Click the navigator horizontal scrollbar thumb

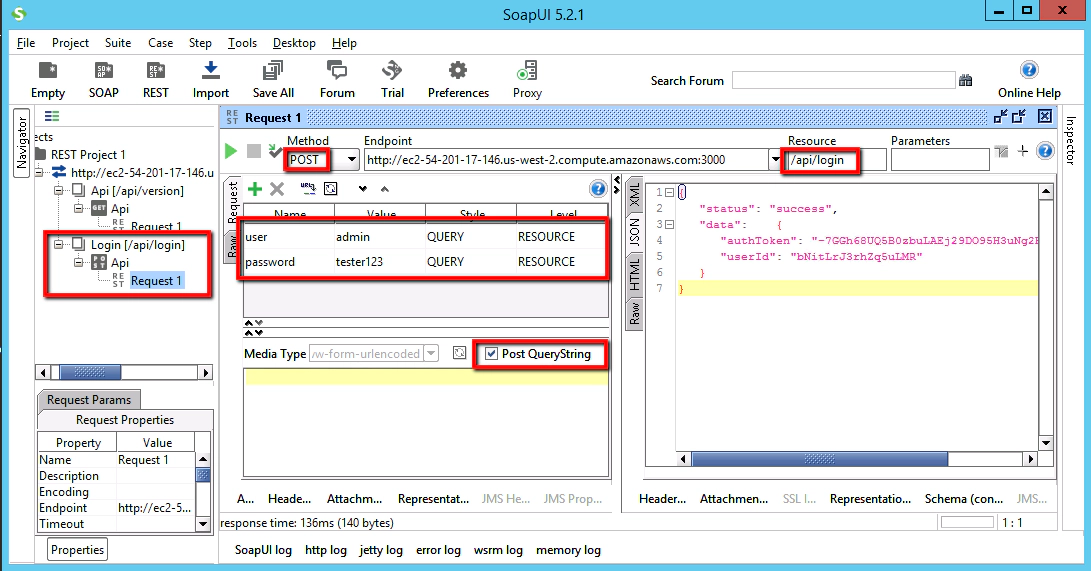90,372
